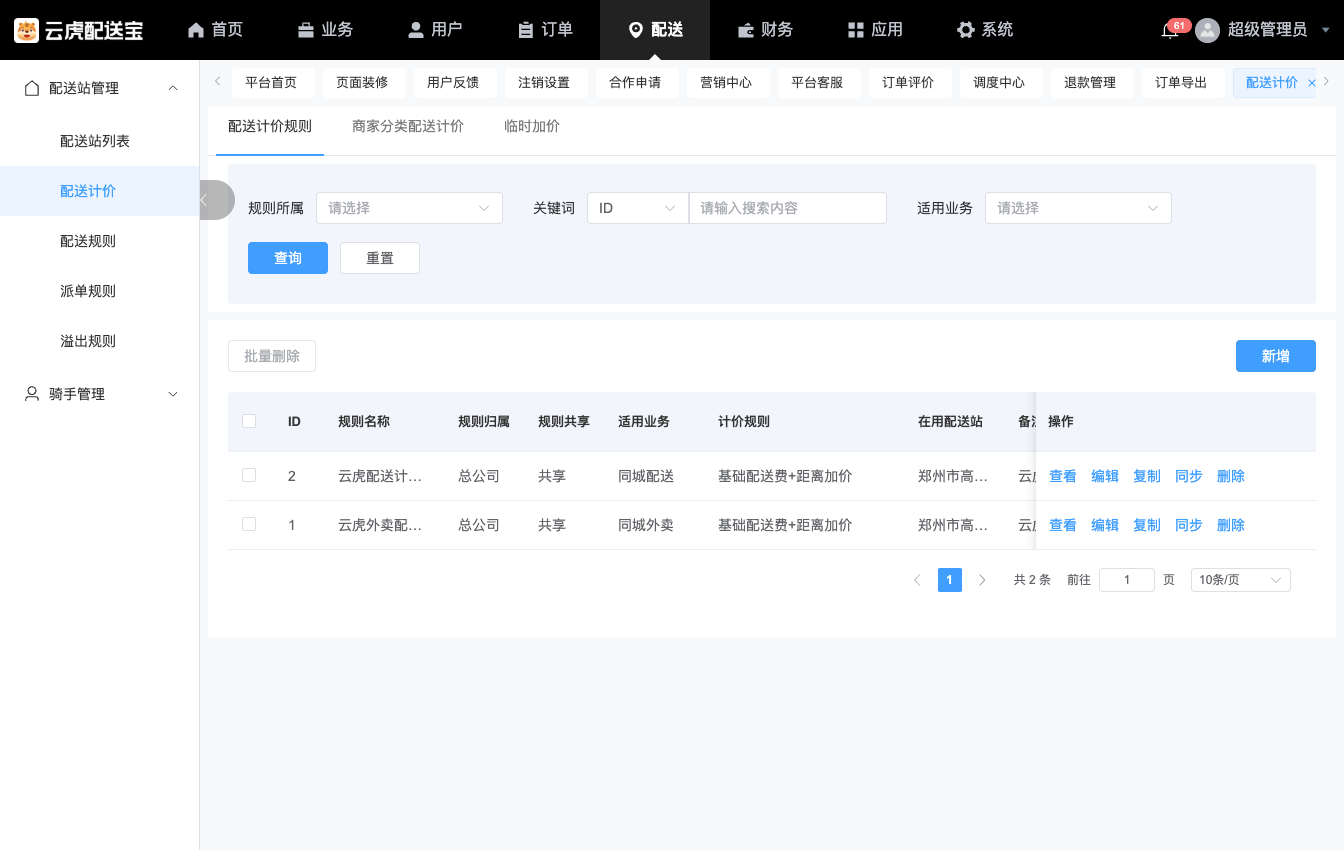1344x850 pixels.
Task: Open the 适用业务 dropdown
Action: pyautogui.click(x=1078, y=208)
